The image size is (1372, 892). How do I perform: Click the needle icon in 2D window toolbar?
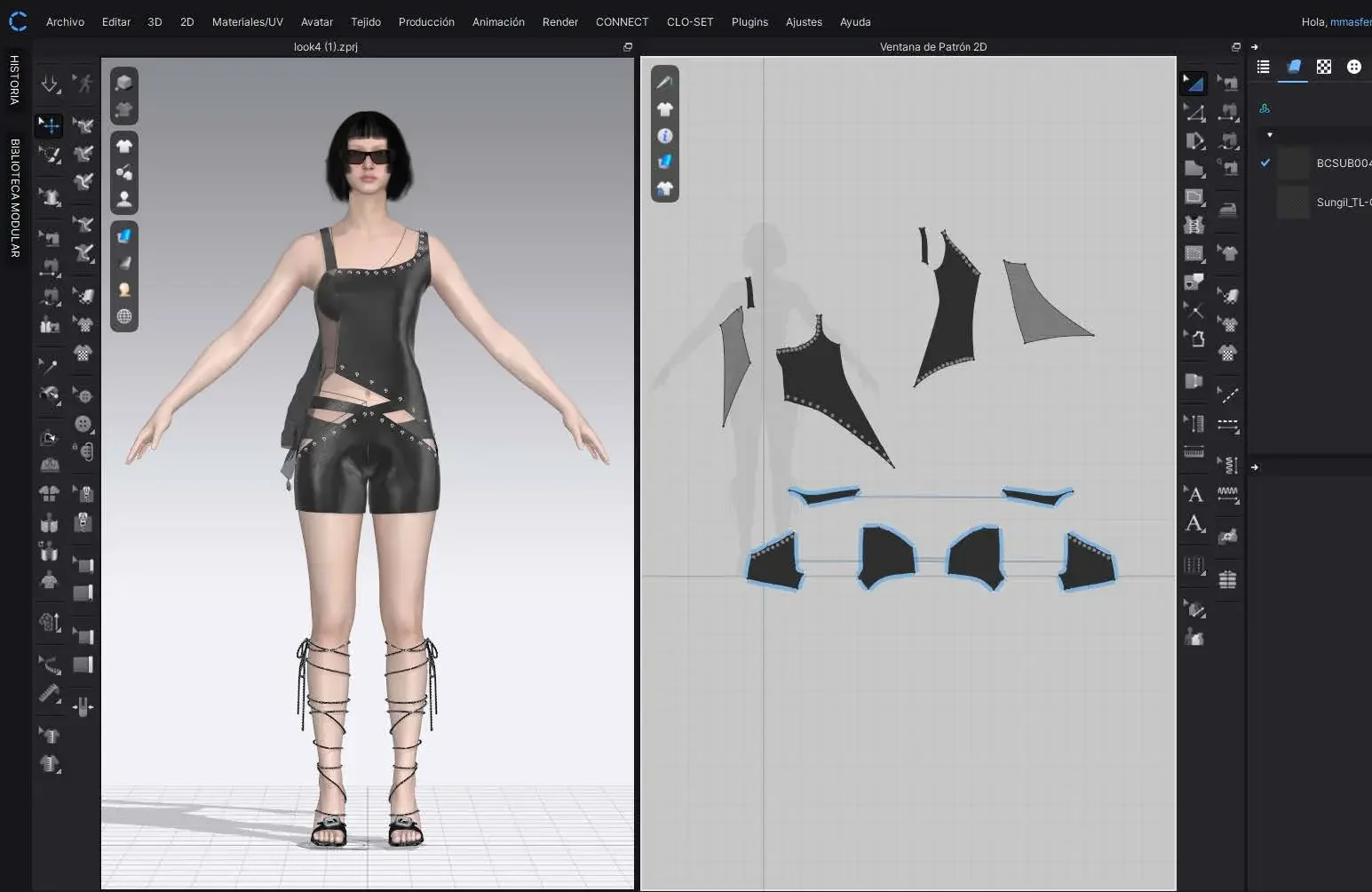(665, 82)
